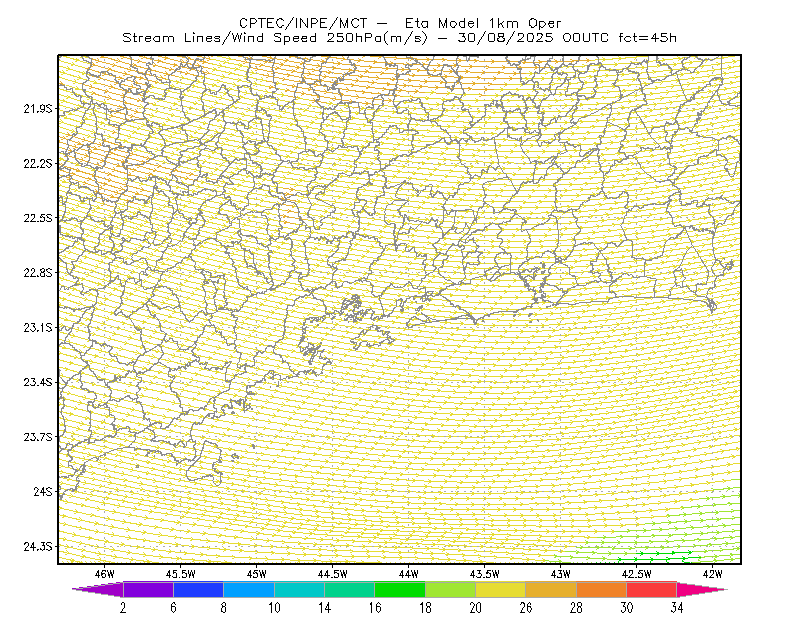Screen dimensions: 800x618
Task: Click legend value 10
Action: pyautogui.click(x=274, y=608)
